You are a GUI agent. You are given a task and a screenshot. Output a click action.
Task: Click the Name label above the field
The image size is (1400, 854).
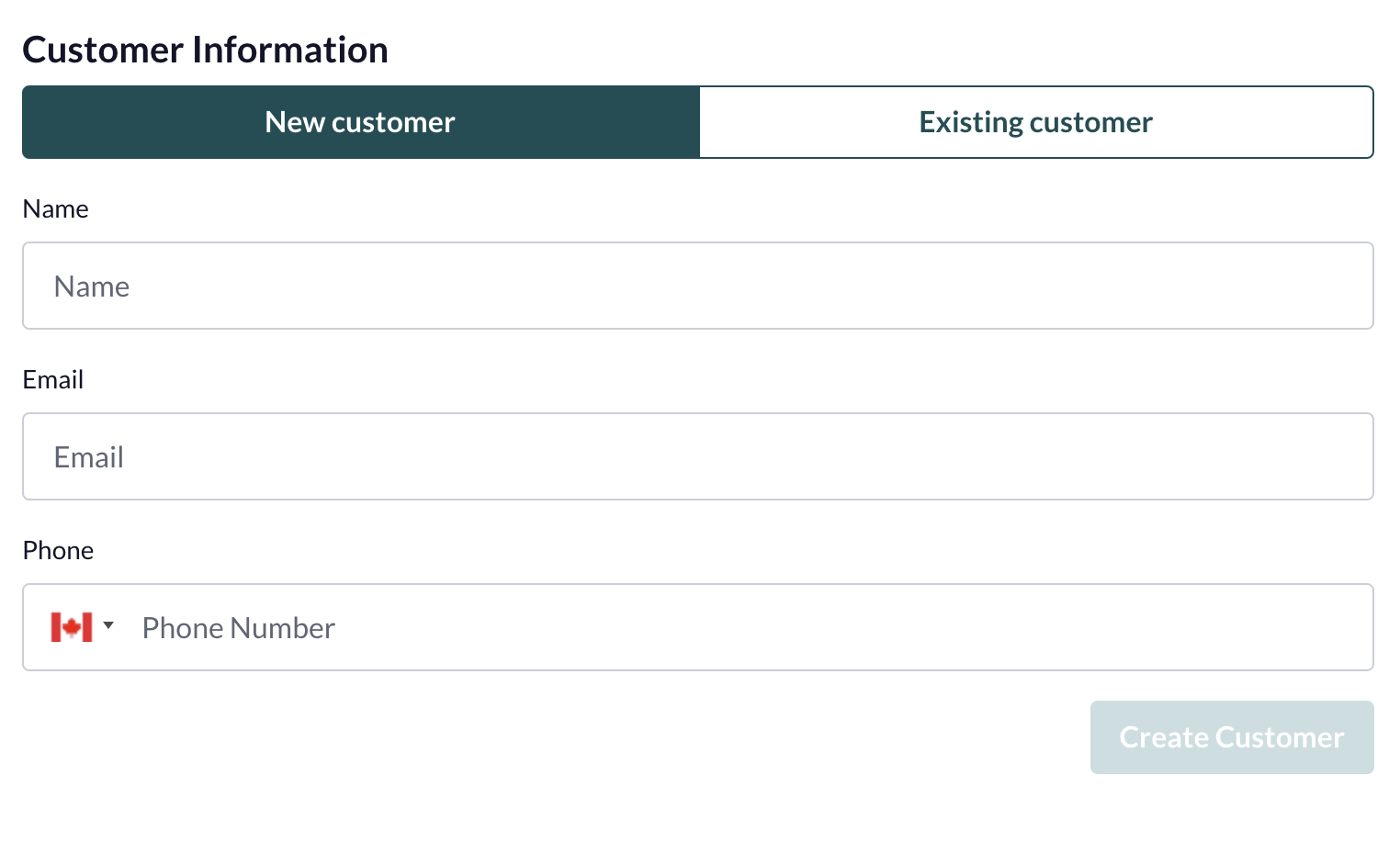(55, 208)
